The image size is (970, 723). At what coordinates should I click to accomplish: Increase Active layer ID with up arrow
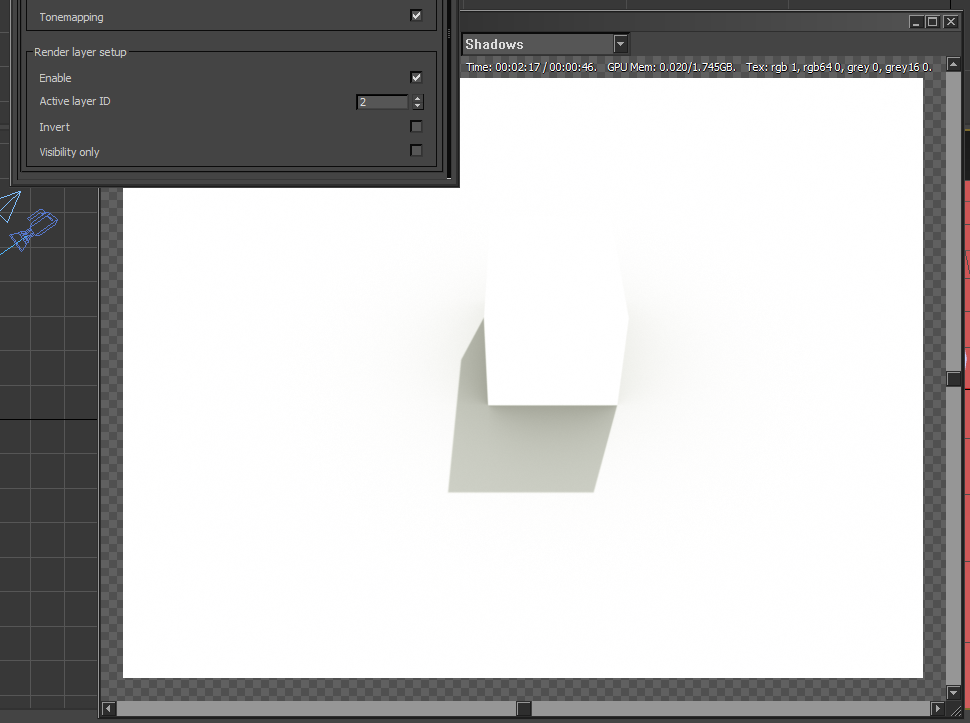[x=418, y=98]
